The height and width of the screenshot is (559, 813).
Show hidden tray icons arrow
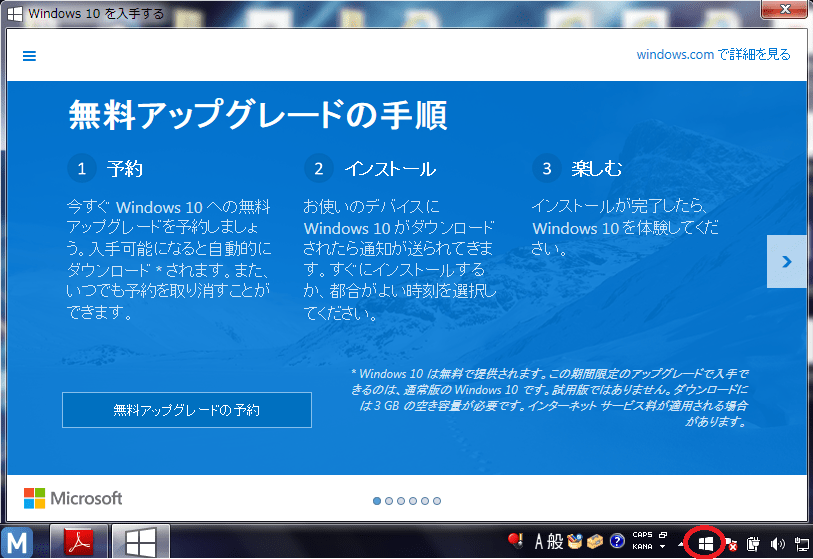pos(680,544)
